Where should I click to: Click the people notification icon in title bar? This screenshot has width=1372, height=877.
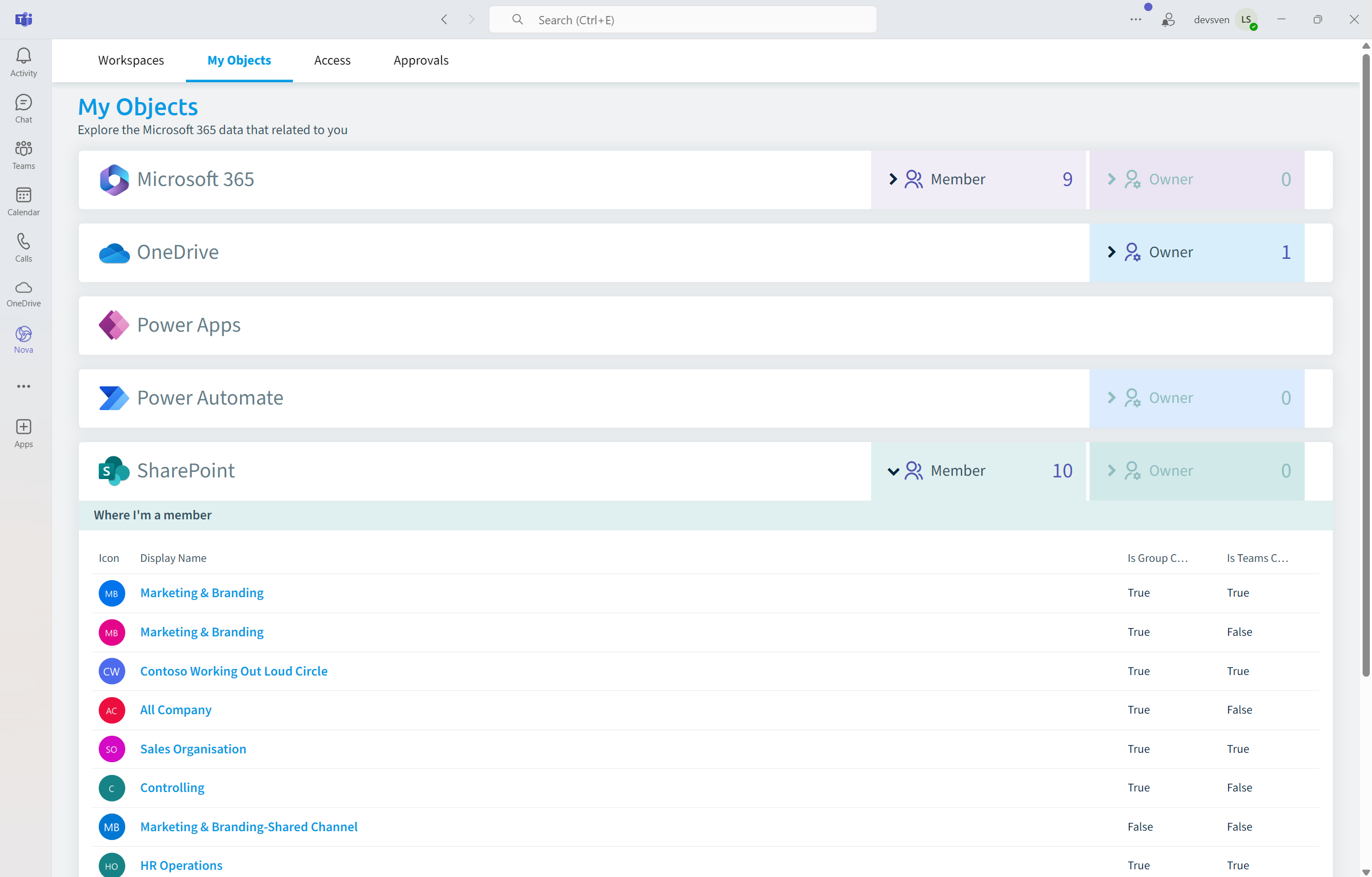(x=1167, y=20)
